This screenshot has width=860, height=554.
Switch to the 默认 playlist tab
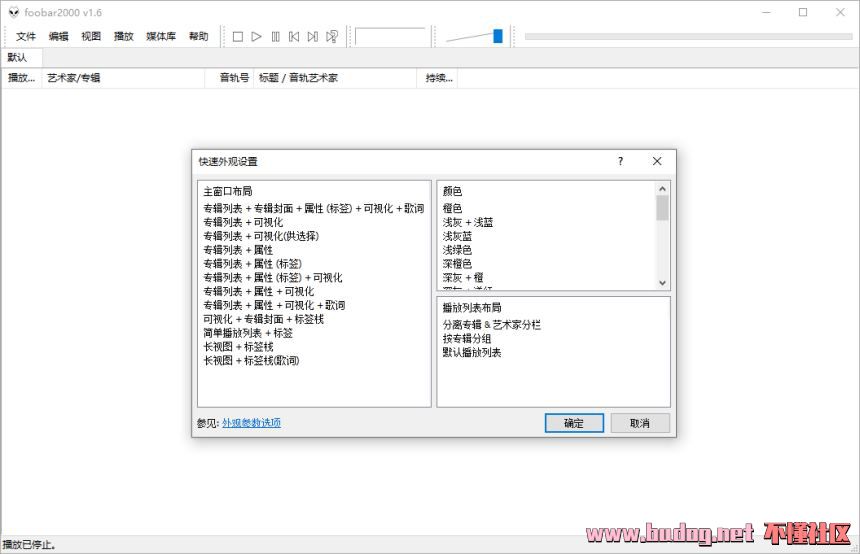click(x=17, y=57)
